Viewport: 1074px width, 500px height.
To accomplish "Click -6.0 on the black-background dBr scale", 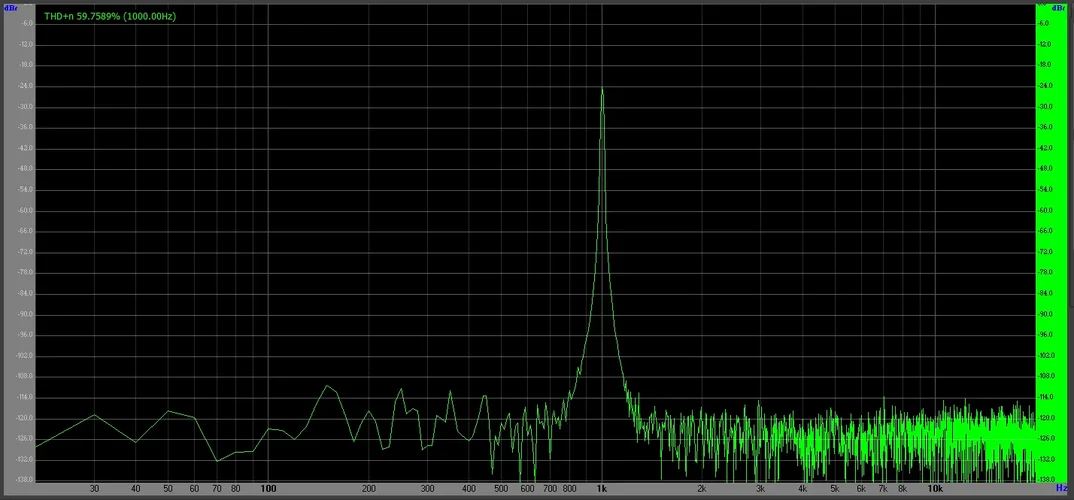I will 28,23.
